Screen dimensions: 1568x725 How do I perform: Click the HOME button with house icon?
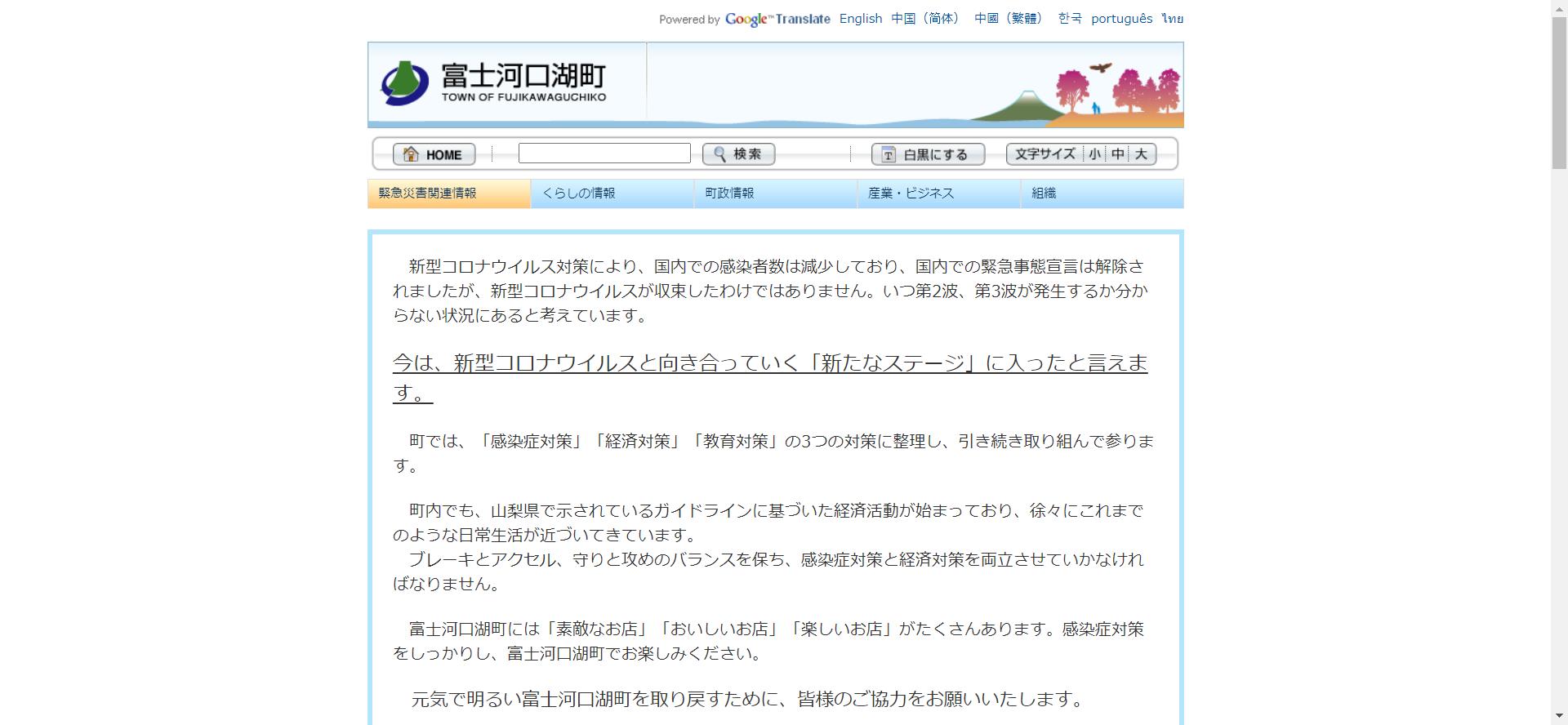pyautogui.click(x=434, y=154)
